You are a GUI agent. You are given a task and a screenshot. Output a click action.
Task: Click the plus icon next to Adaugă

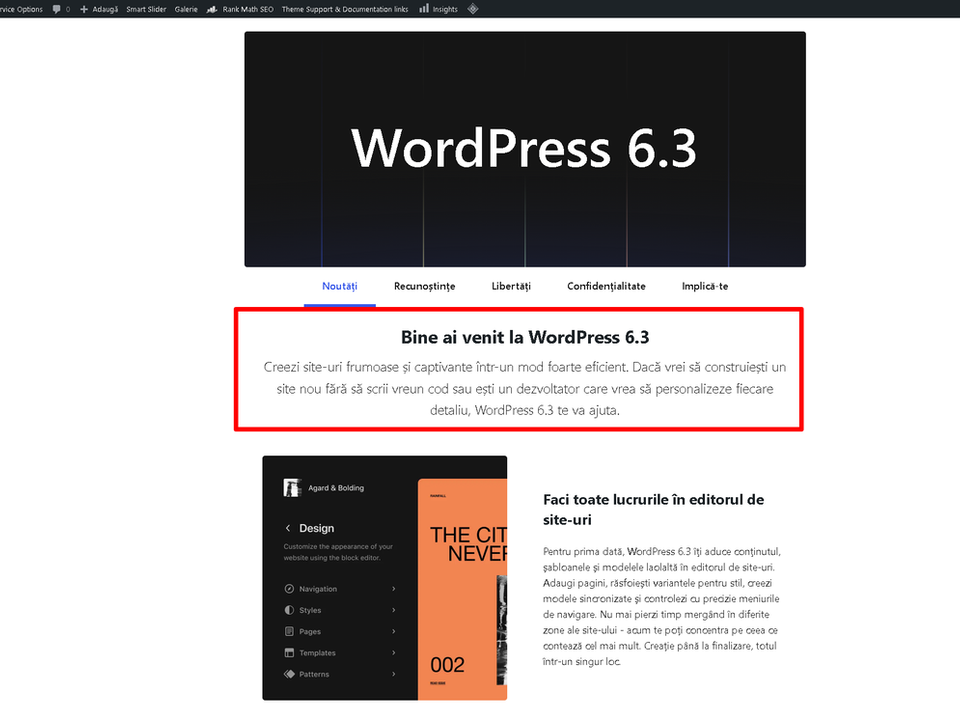[84, 9]
